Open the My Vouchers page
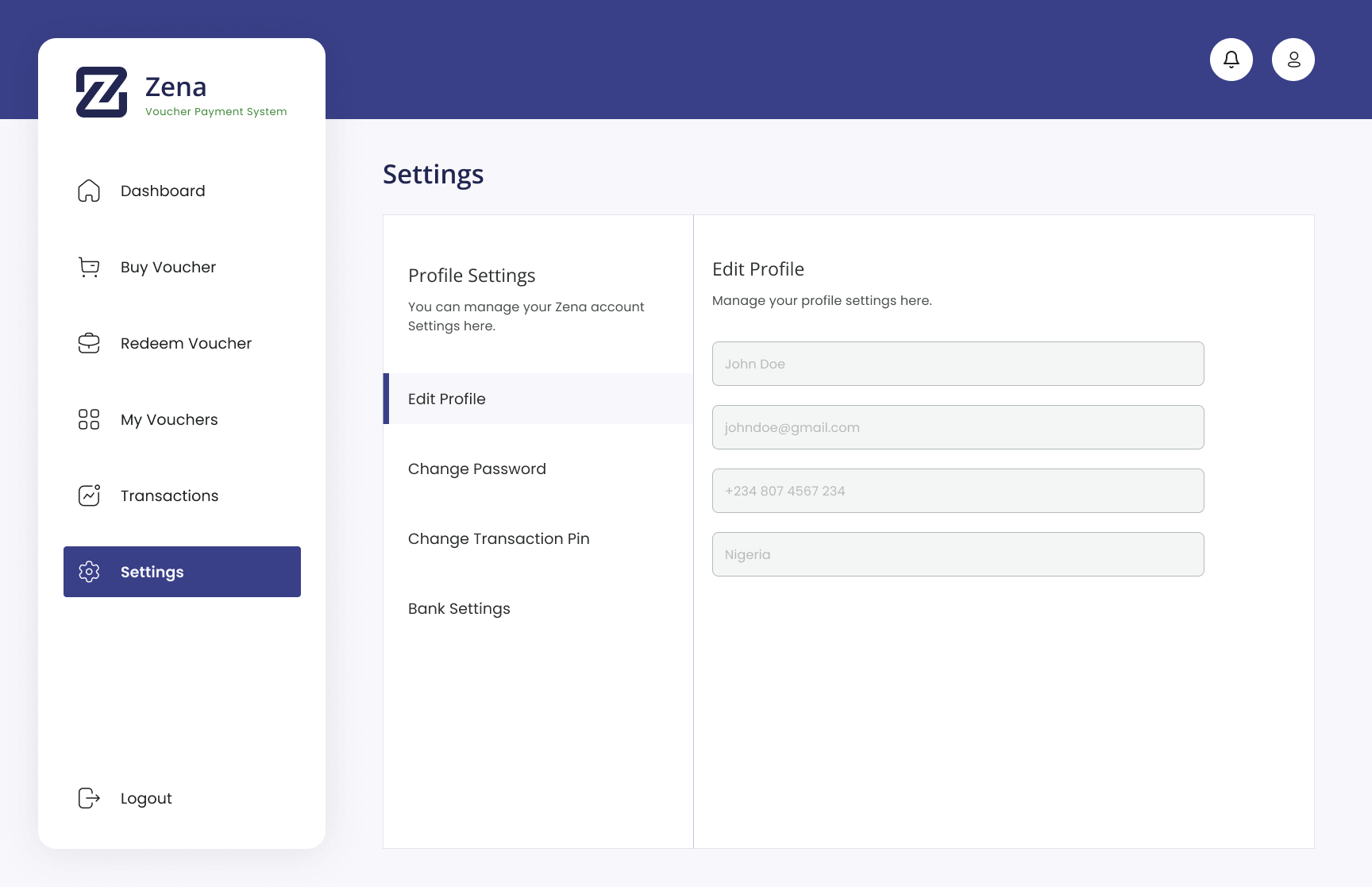Screen dimensions: 1372x887 click(169, 420)
